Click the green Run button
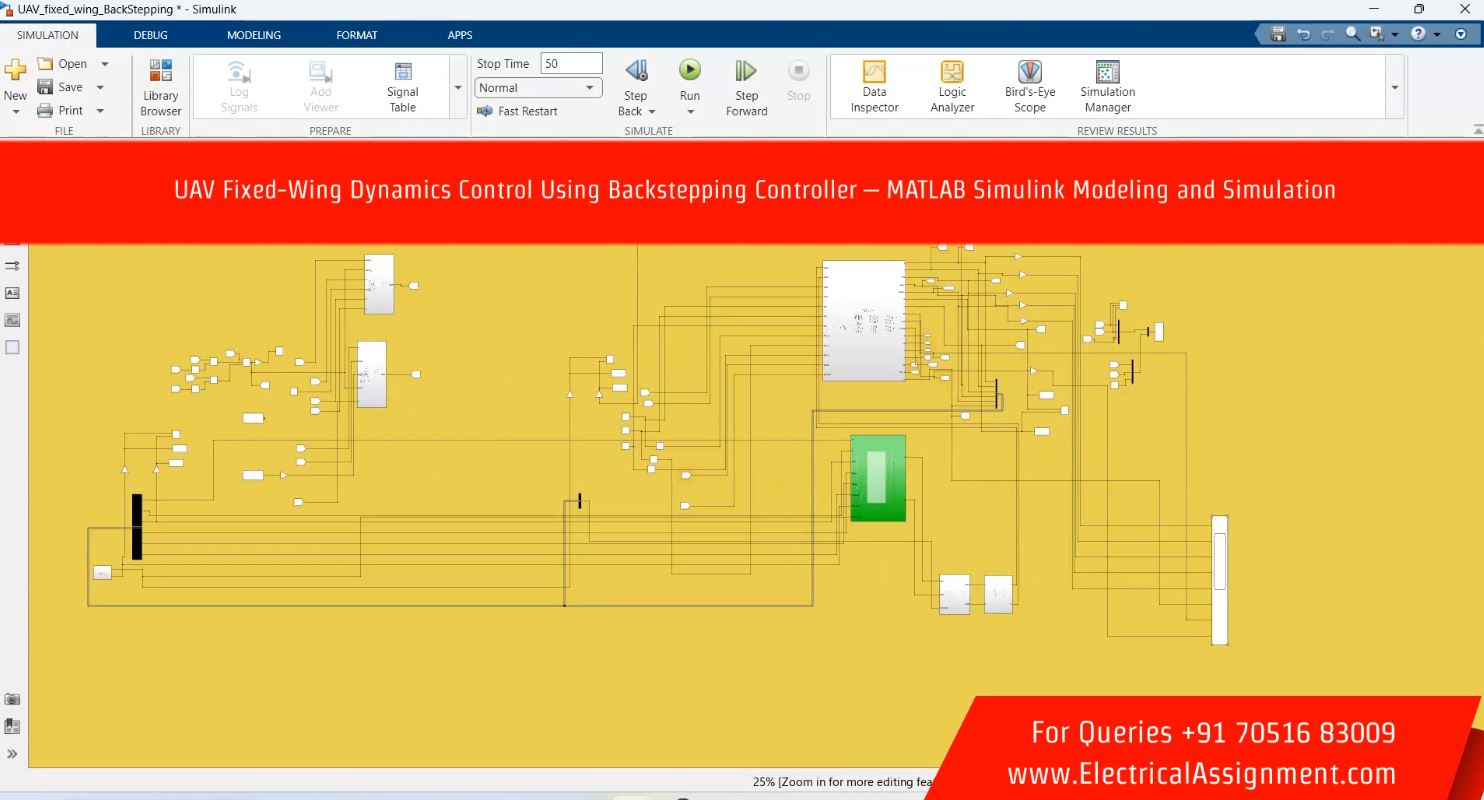The image size is (1484, 800). coord(690,70)
